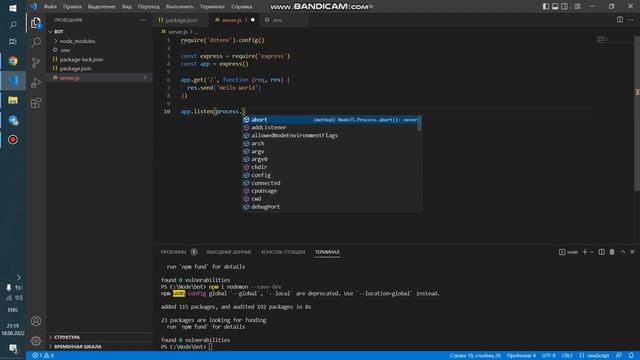Screen dimensions: 640x360
Task: Choose the addListener suggestion
Action: coord(331,127)
